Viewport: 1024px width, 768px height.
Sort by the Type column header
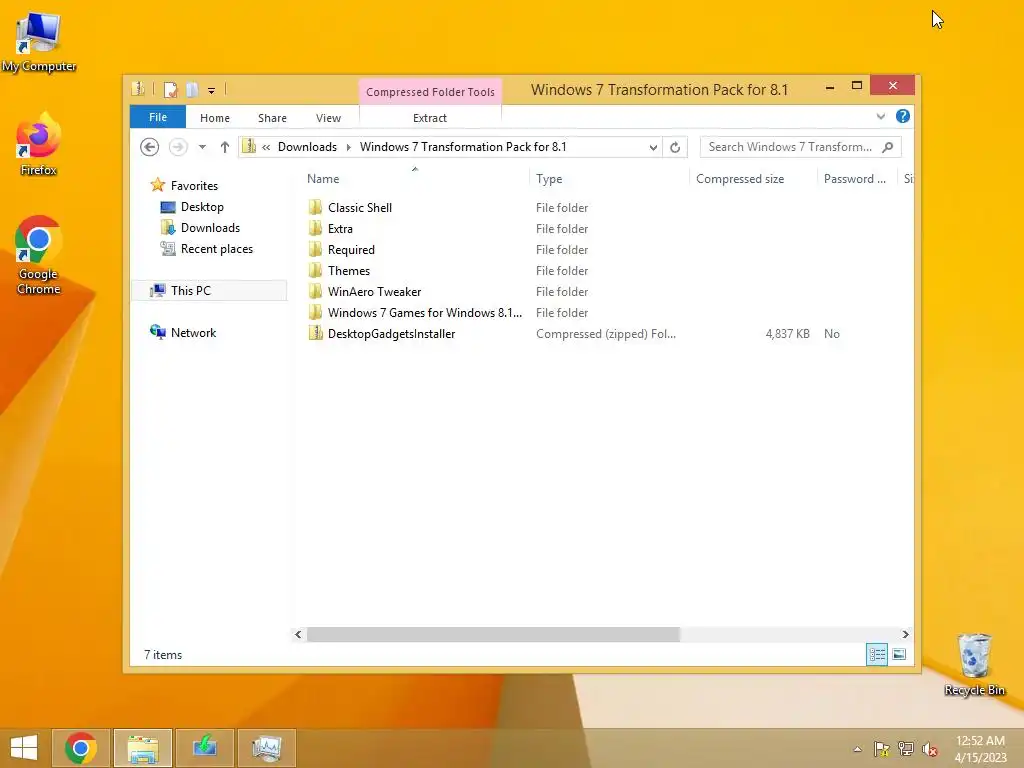[x=549, y=179]
